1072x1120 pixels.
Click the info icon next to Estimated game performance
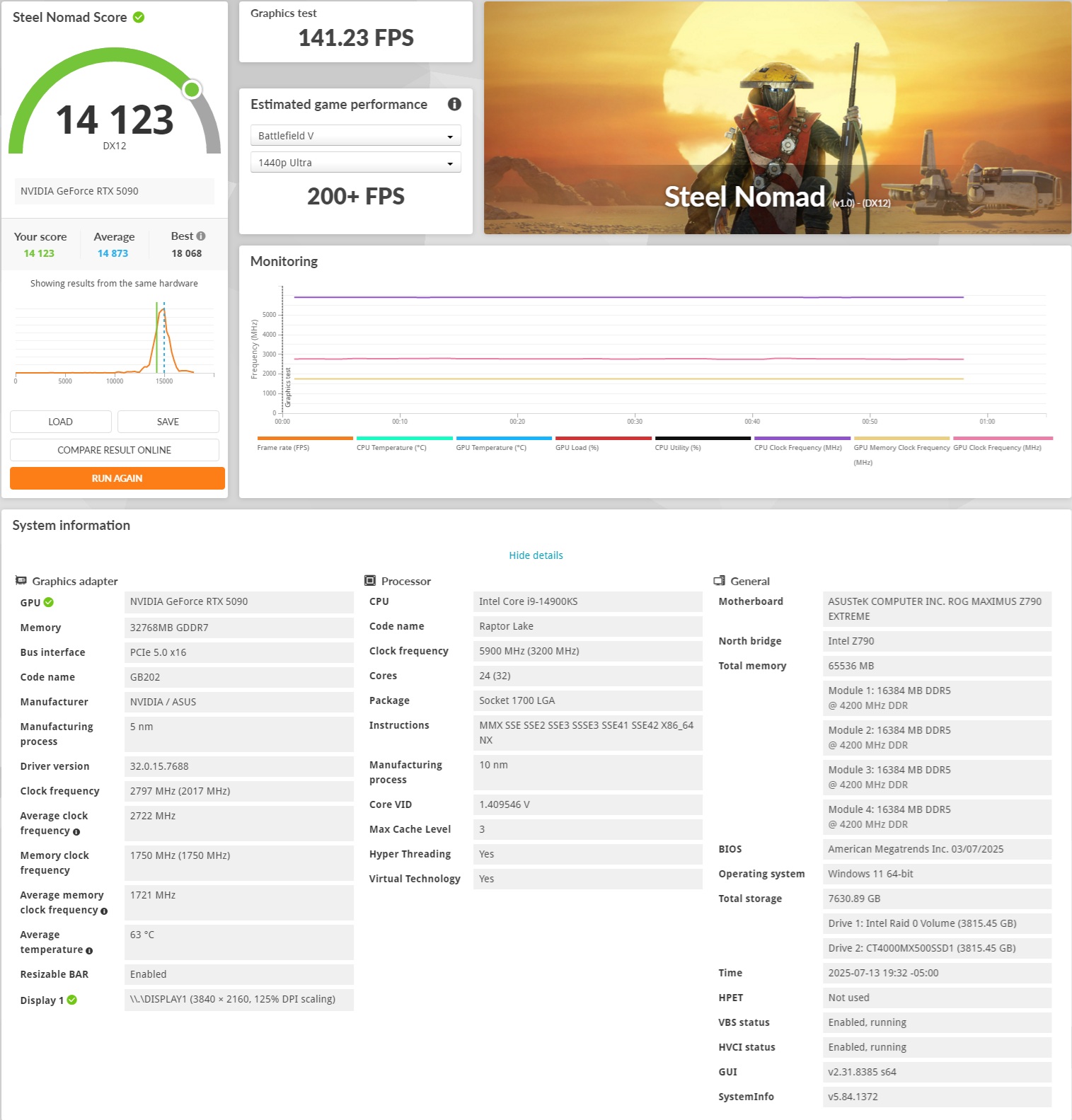[x=454, y=105]
